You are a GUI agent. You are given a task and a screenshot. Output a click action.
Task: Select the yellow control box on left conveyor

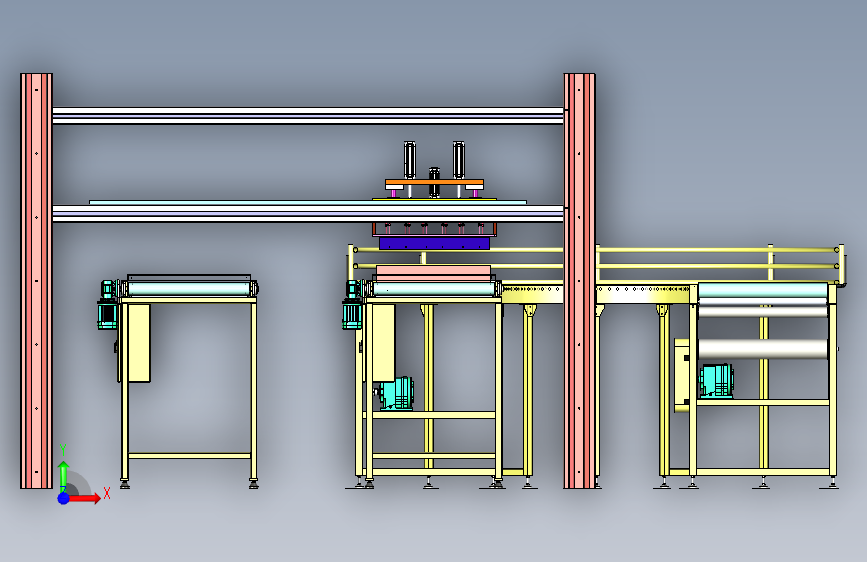coord(139,343)
